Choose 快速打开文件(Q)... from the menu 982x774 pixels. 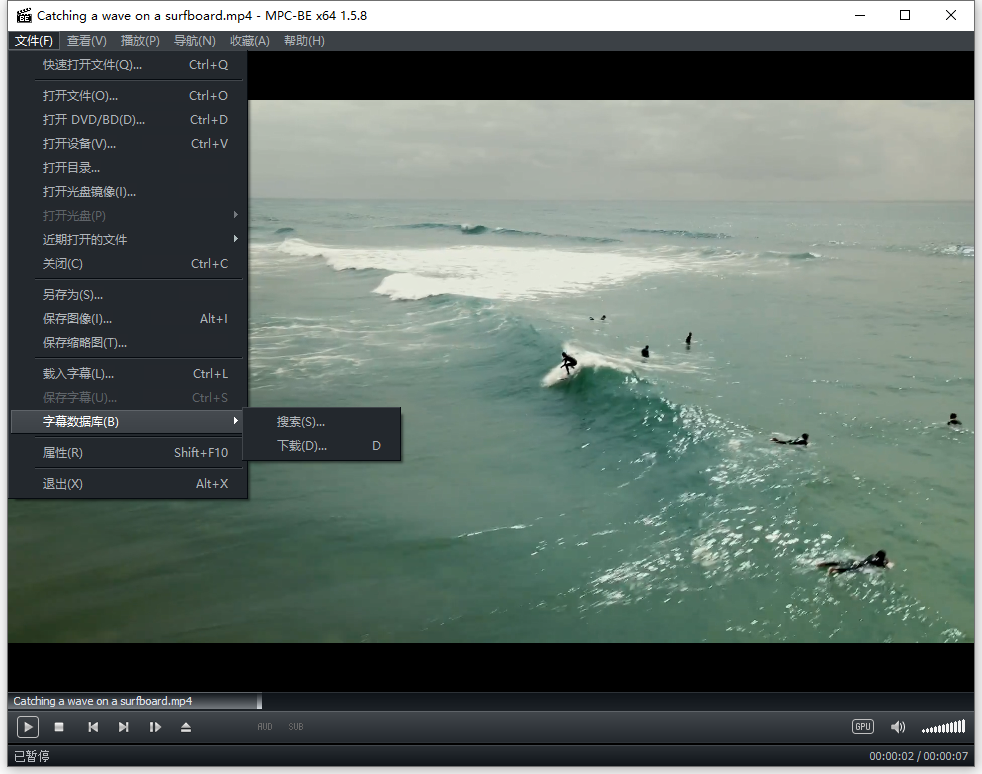(128, 64)
